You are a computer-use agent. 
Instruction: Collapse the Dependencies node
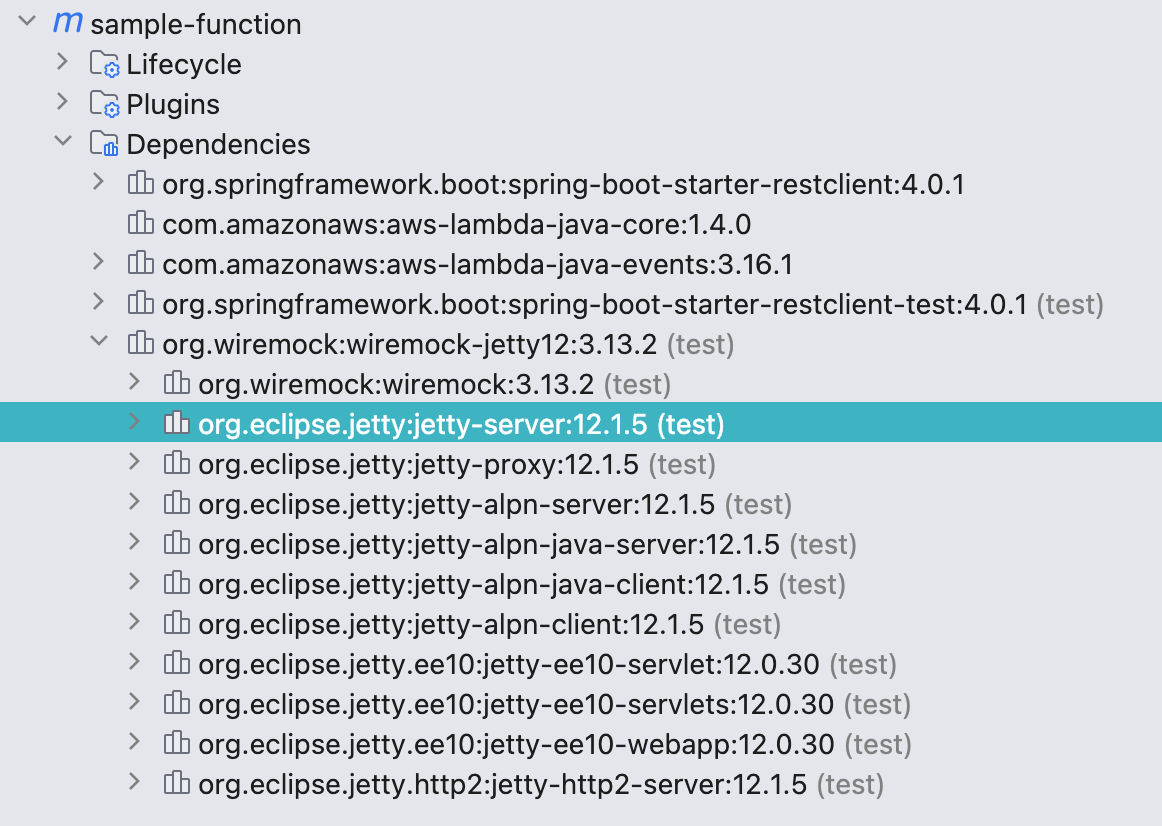click(x=63, y=143)
